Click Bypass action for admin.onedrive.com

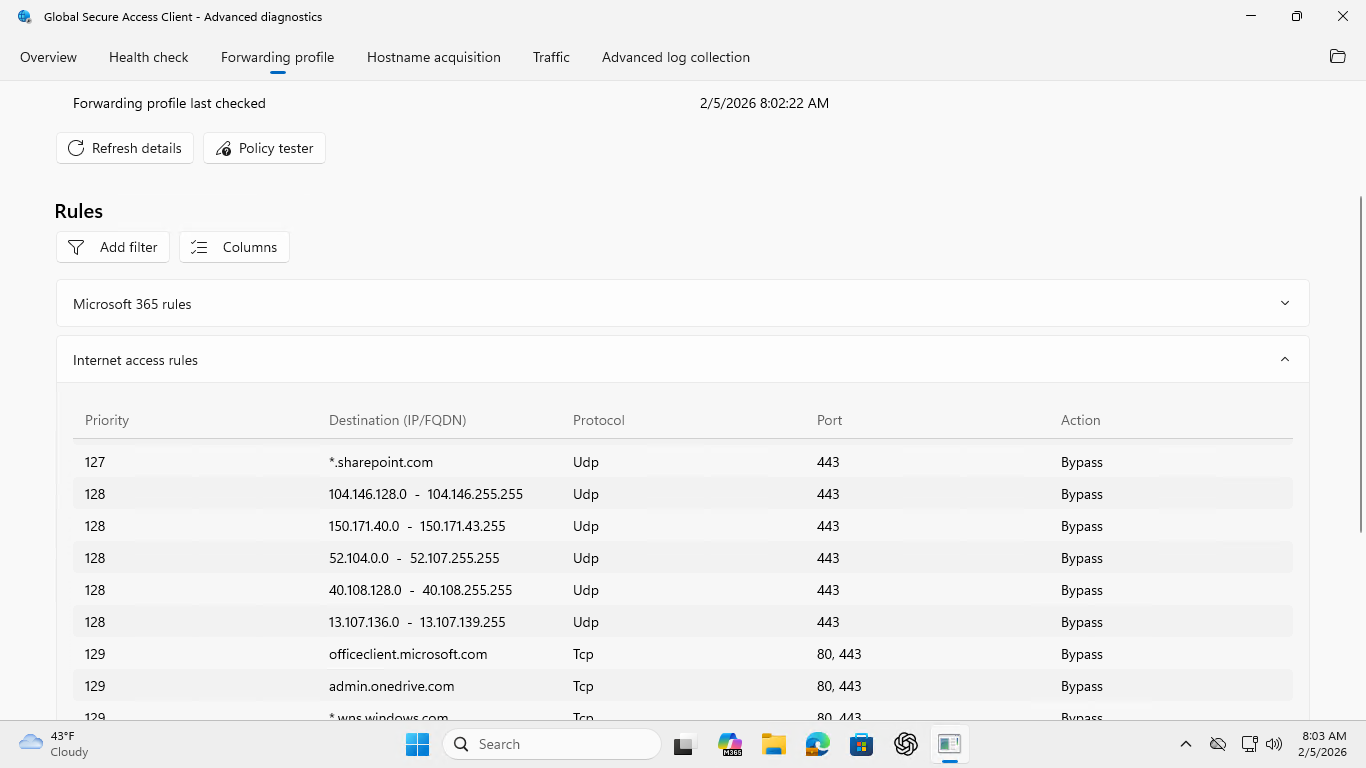(x=1082, y=686)
